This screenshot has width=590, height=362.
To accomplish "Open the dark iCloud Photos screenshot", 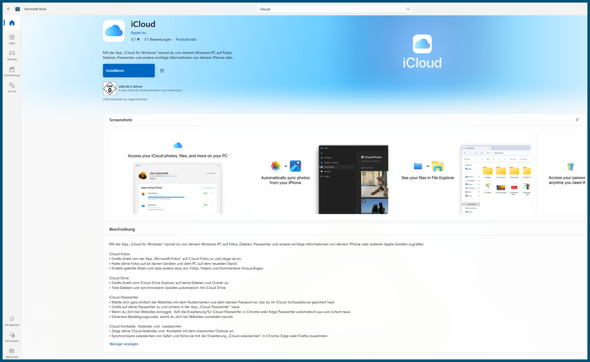I will click(353, 179).
